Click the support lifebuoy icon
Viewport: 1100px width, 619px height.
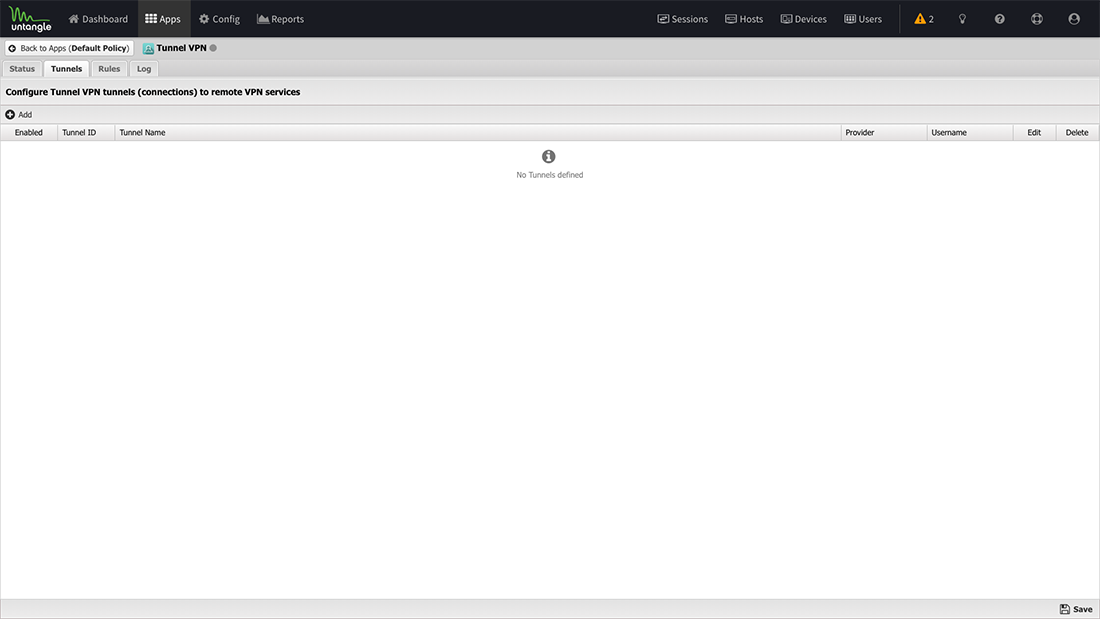click(1037, 19)
